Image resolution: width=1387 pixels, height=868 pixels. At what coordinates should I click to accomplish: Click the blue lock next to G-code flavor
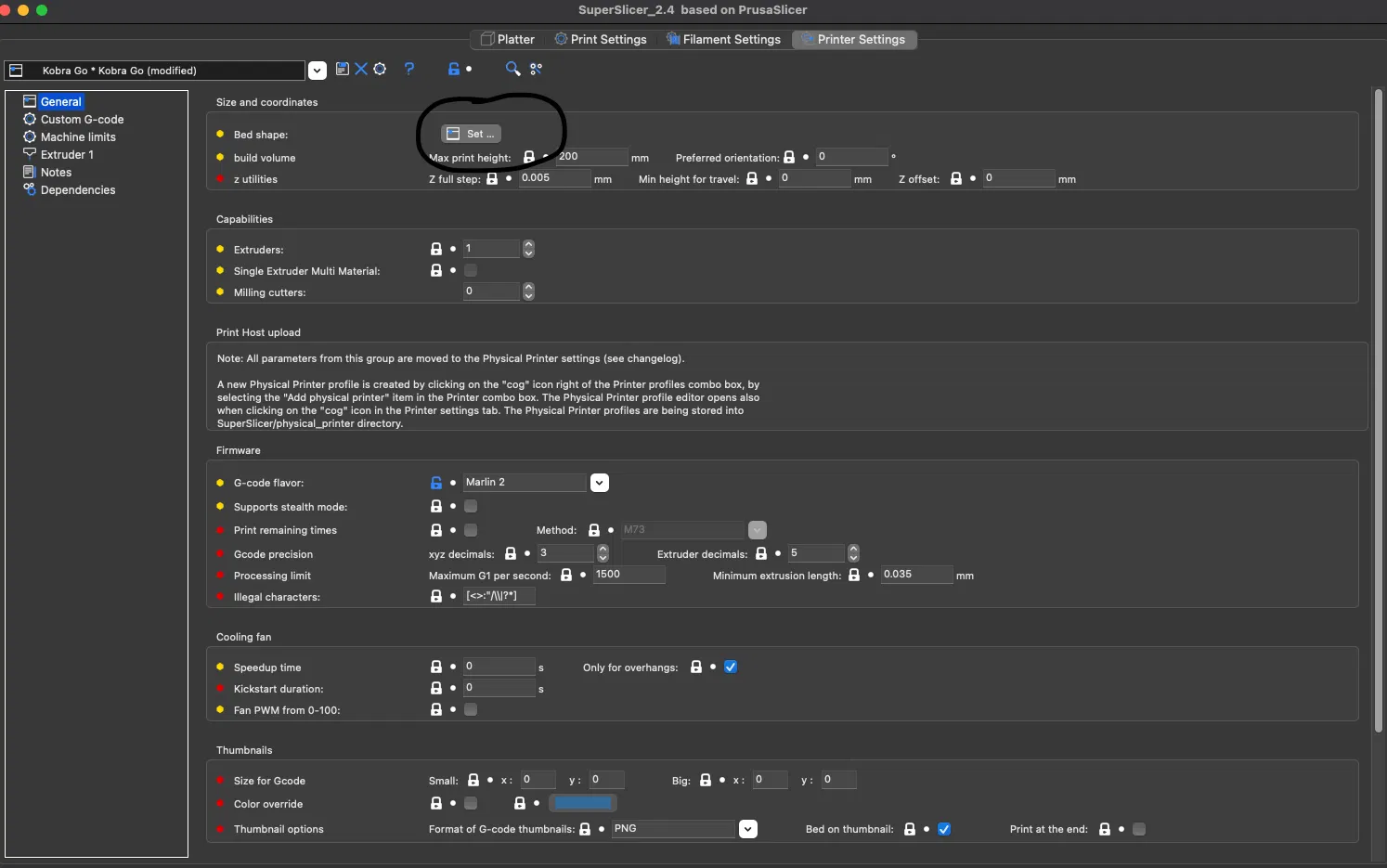coord(436,483)
